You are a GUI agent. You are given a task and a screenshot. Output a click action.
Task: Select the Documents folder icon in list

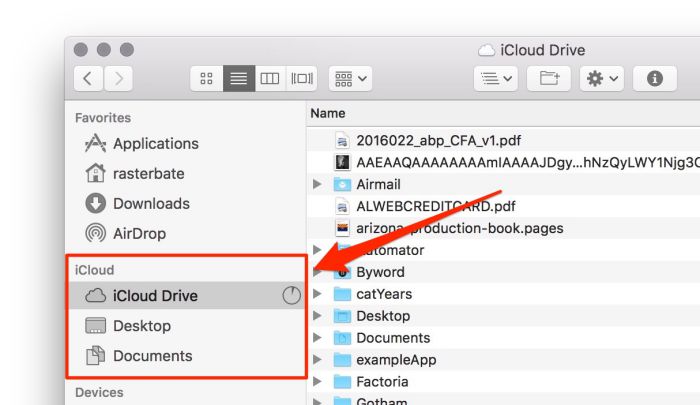[x=342, y=338]
